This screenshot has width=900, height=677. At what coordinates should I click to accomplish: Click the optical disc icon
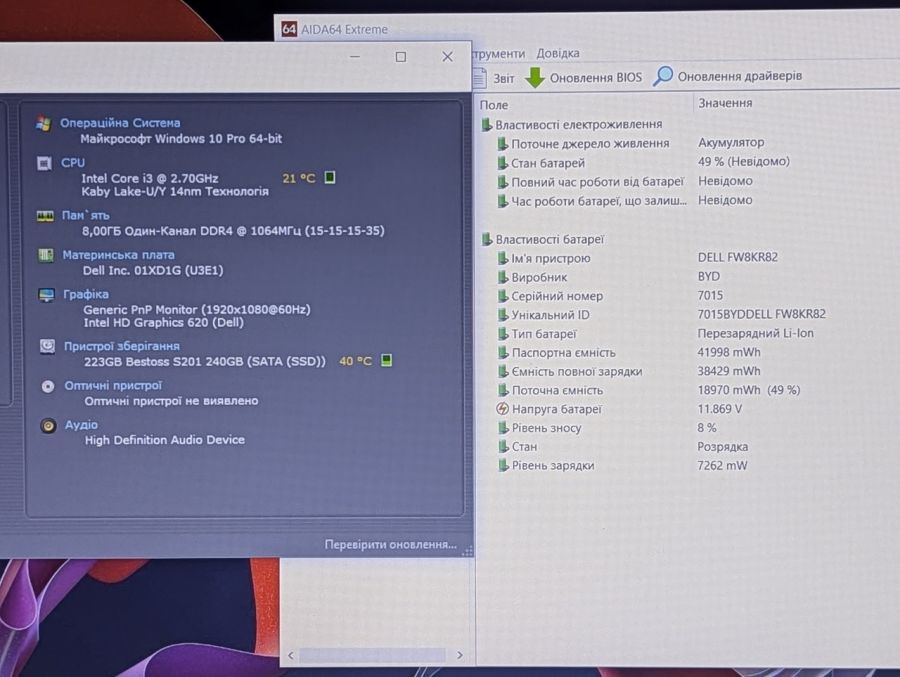48,386
